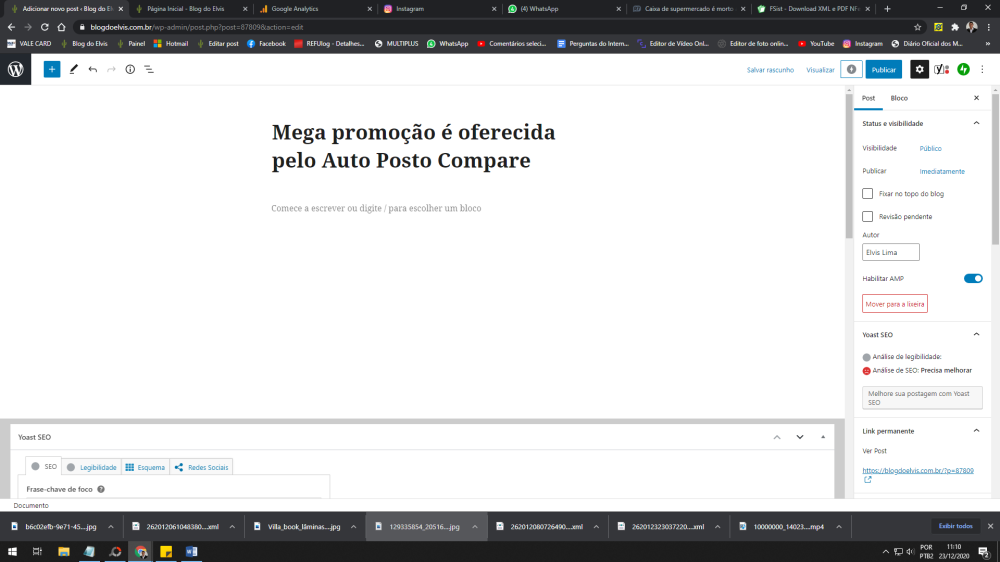Go to browser home page
The image size is (1000, 562).
(x=61, y=27)
